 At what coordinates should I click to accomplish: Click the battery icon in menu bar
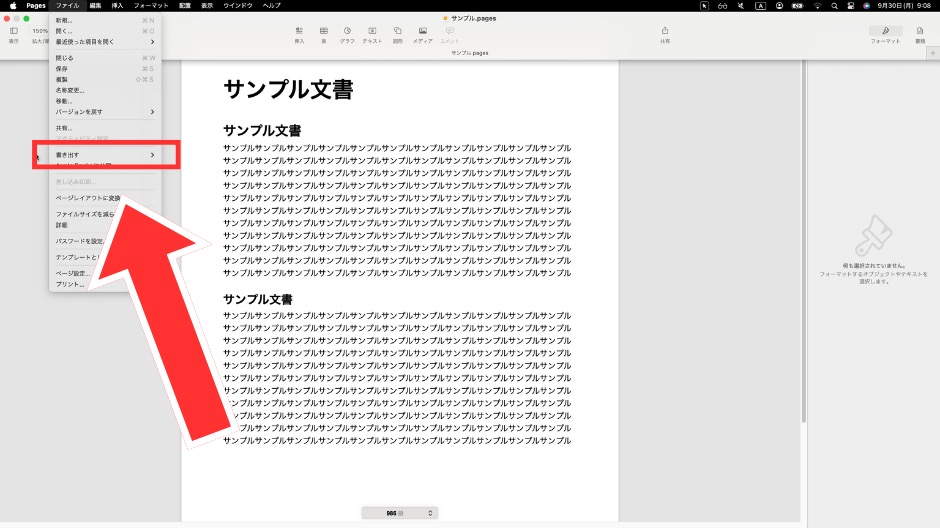point(797,5)
